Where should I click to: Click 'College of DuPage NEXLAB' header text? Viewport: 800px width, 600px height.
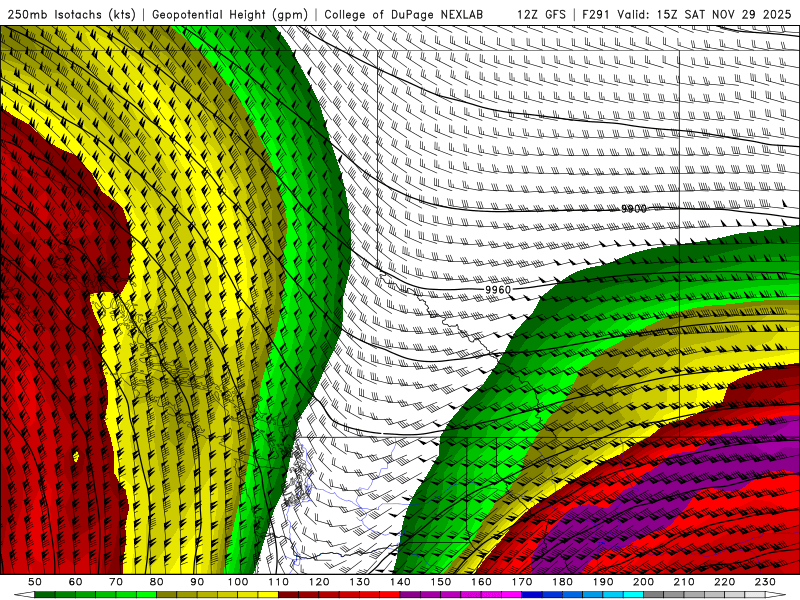pos(403,14)
